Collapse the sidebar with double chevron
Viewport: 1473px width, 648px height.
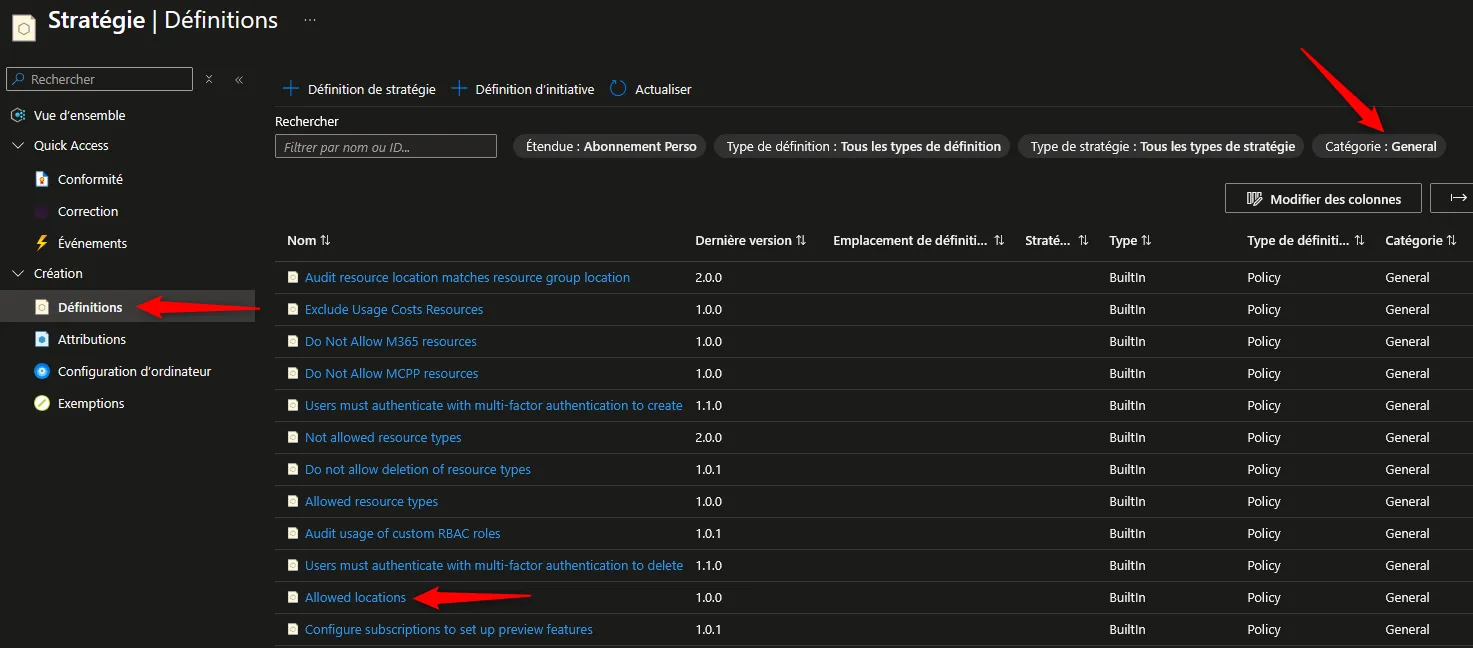tap(239, 79)
